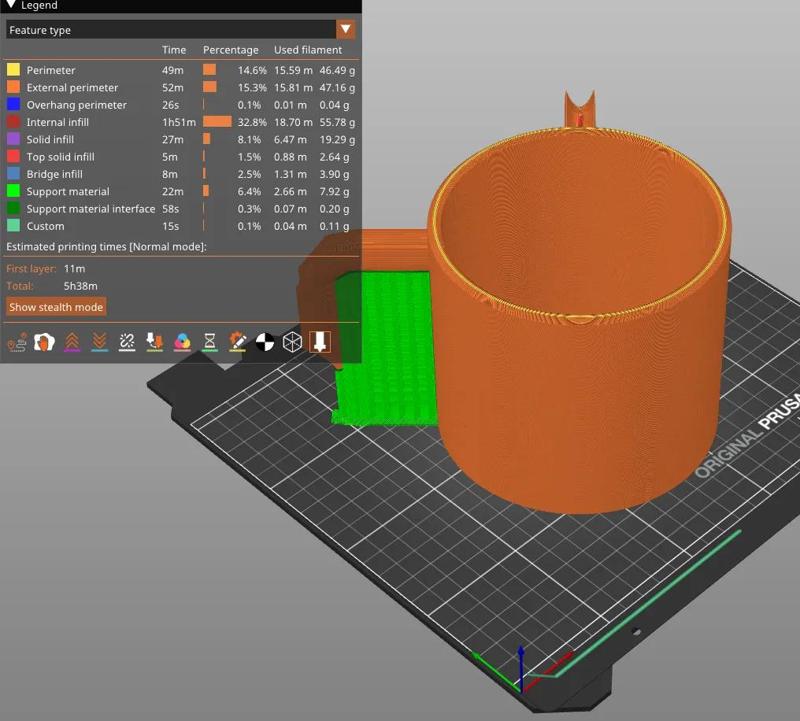800x721 pixels.
Task: Click the yellow Perimeter color swatch
Action: point(13,71)
